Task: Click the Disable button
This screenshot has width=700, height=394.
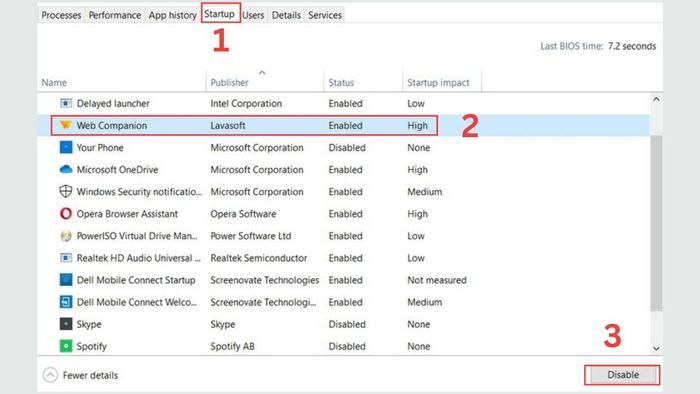Action: (623, 375)
